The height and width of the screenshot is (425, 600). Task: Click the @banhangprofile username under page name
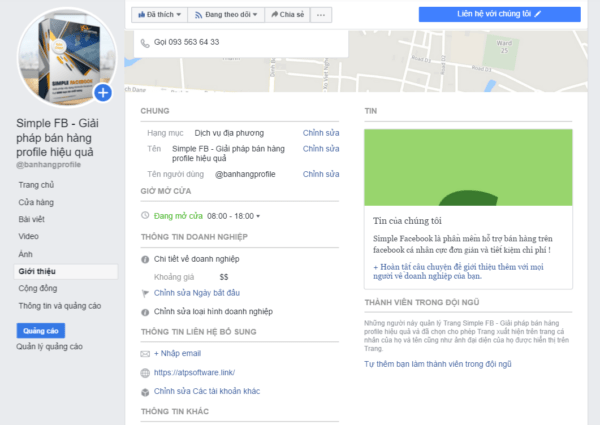pyautogui.click(x=48, y=165)
